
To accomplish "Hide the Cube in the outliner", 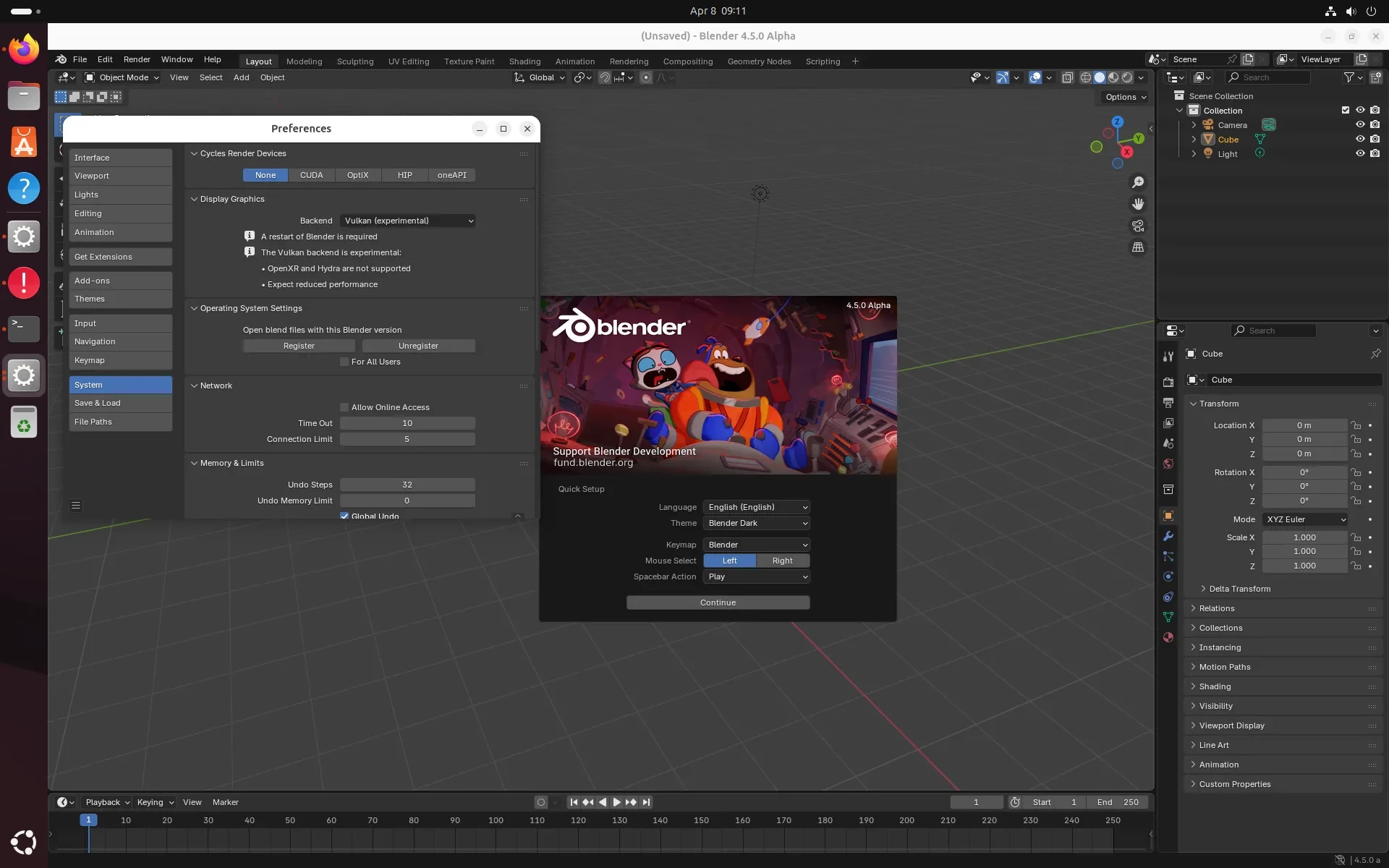I will [1359, 139].
